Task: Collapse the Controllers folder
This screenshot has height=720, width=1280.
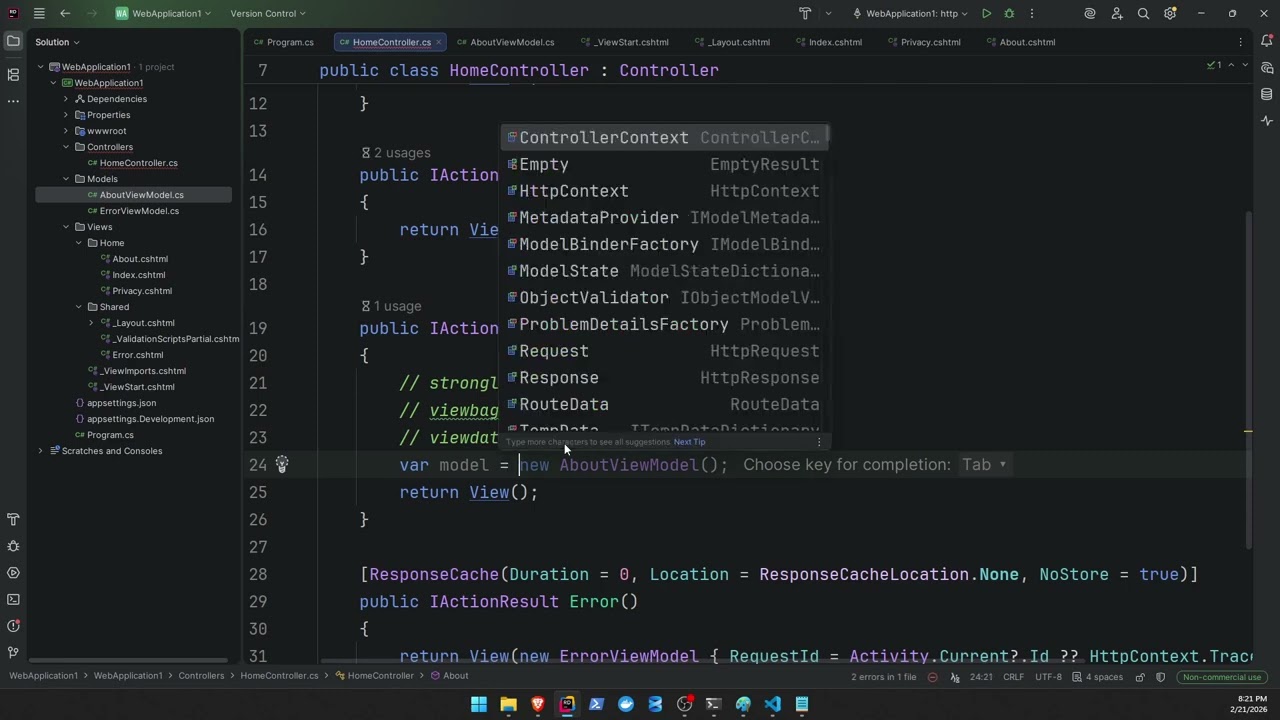Action: click(66, 147)
